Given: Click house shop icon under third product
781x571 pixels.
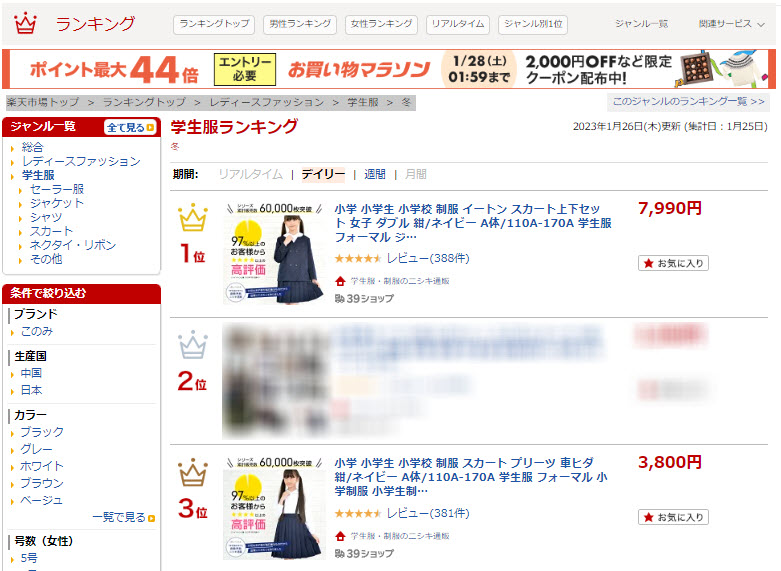Looking at the screenshot, I should [340, 536].
